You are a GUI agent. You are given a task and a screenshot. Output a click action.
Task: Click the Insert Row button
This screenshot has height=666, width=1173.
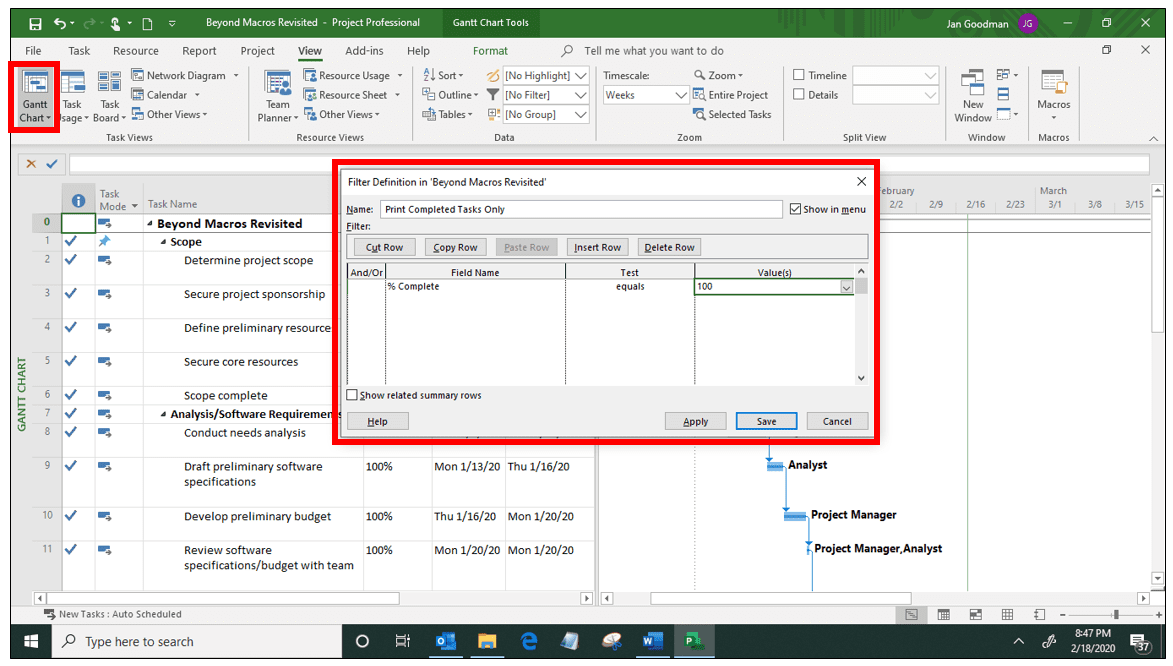tap(597, 248)
